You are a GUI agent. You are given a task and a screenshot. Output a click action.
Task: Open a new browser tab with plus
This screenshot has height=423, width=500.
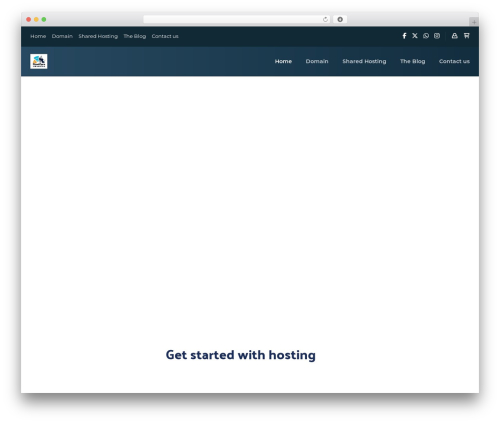(x=474, y=22)
